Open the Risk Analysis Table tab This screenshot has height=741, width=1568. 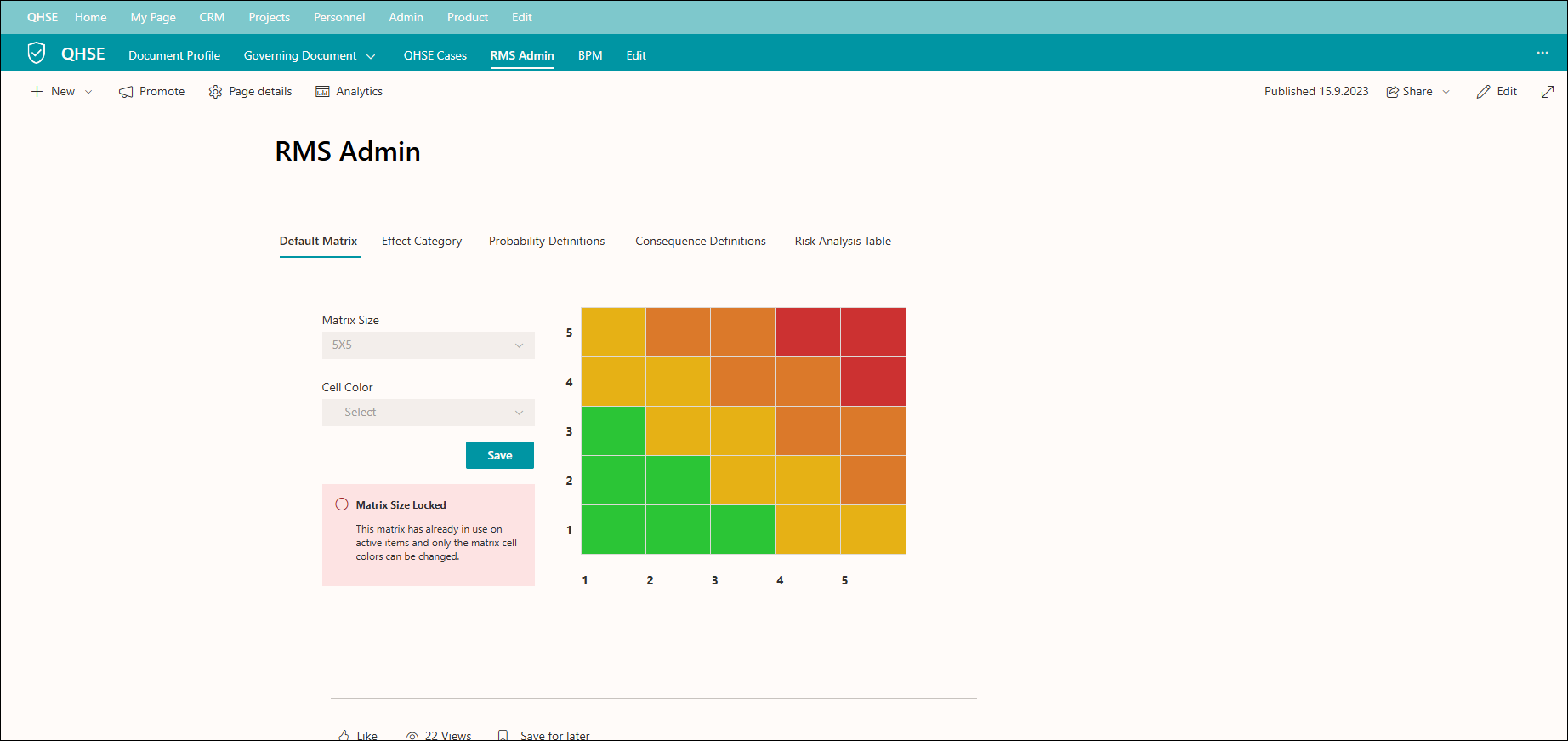click(x=843, y=242)
